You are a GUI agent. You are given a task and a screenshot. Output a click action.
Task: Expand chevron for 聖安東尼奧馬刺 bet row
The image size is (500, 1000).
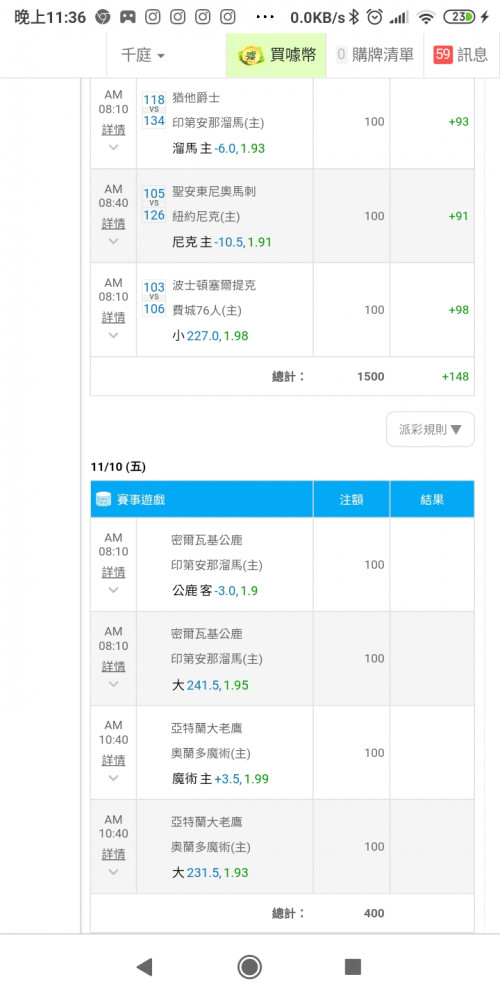[x=114, y=241]
